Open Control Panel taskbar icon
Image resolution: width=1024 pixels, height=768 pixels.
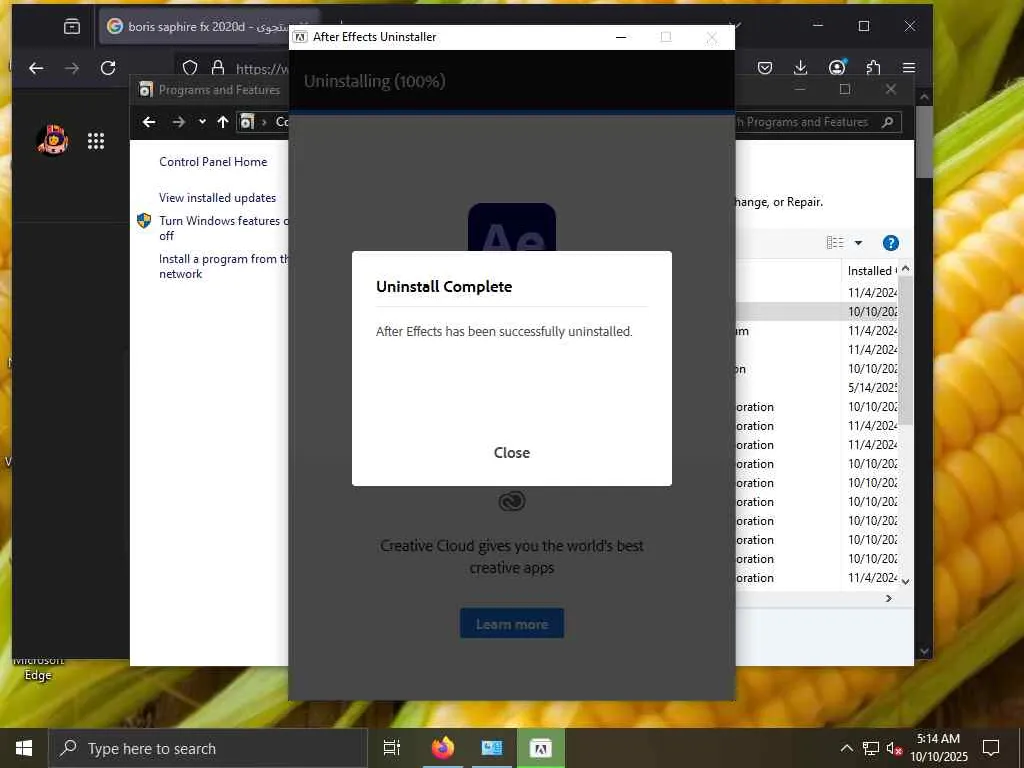tap(492, 748)
